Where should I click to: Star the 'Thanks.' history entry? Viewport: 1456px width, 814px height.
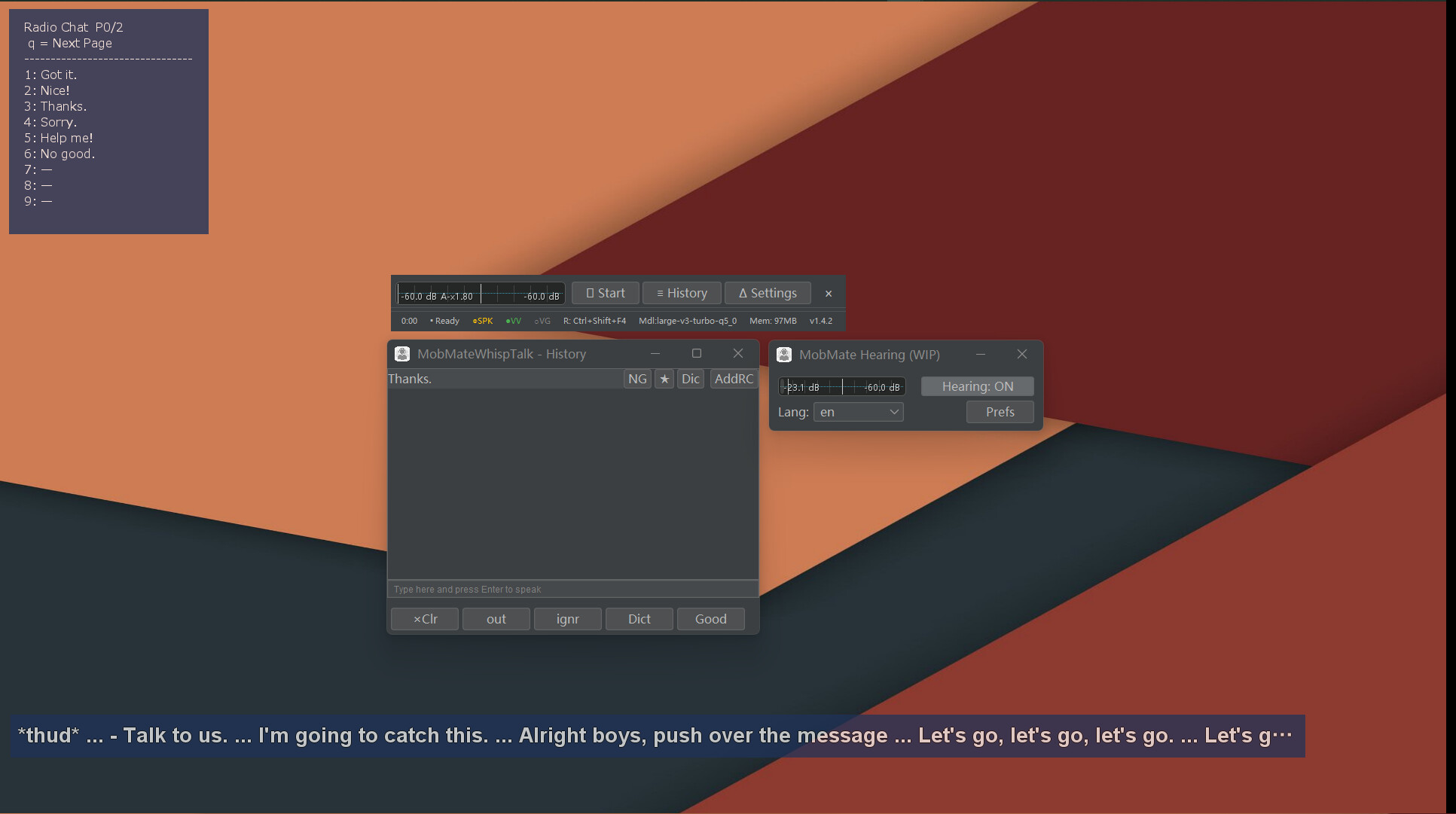(x=664, y=379)
